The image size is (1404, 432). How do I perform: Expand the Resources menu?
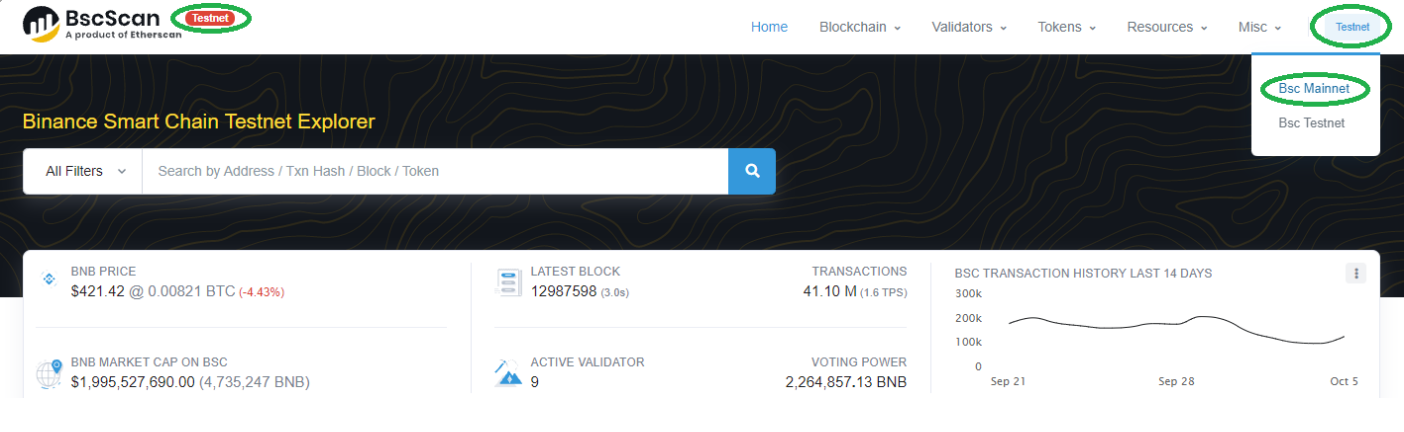tap(1166, 27)
